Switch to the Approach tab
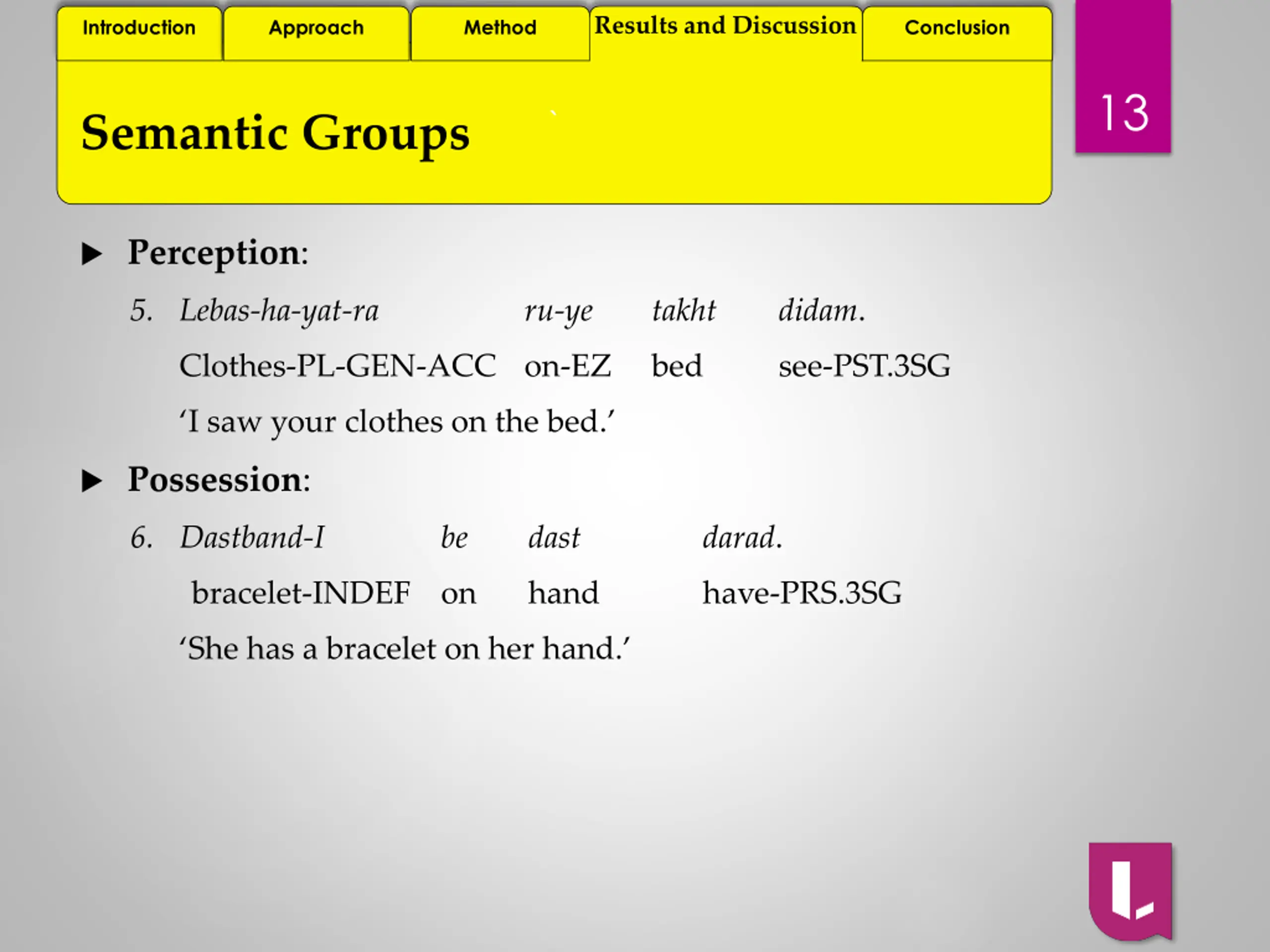Image resolution: width=1270 pixels, height=952 pixels. 316,29
